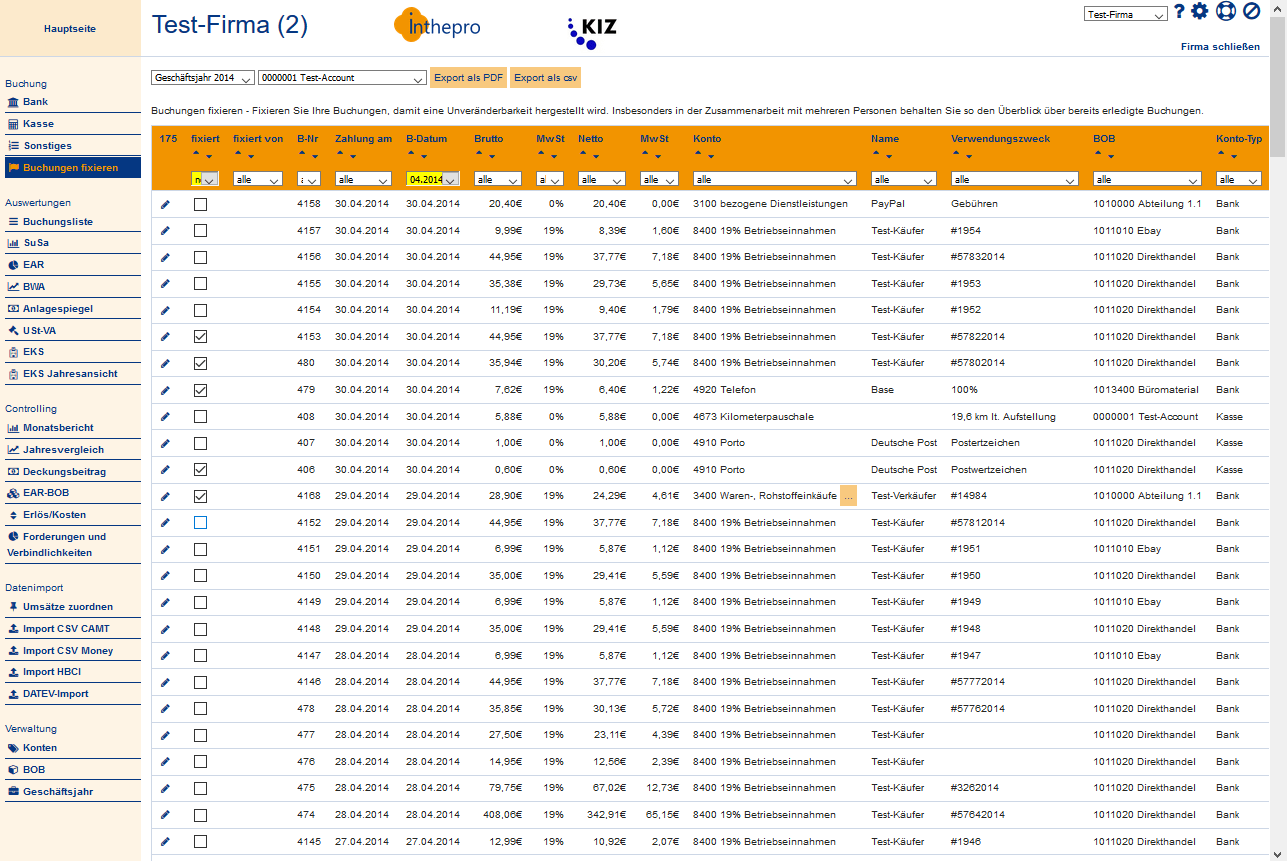Open Buchungsliste in the sidebar
This screenshot has height=861, width=1287.
pyautogui.click(x=58, y=221)
